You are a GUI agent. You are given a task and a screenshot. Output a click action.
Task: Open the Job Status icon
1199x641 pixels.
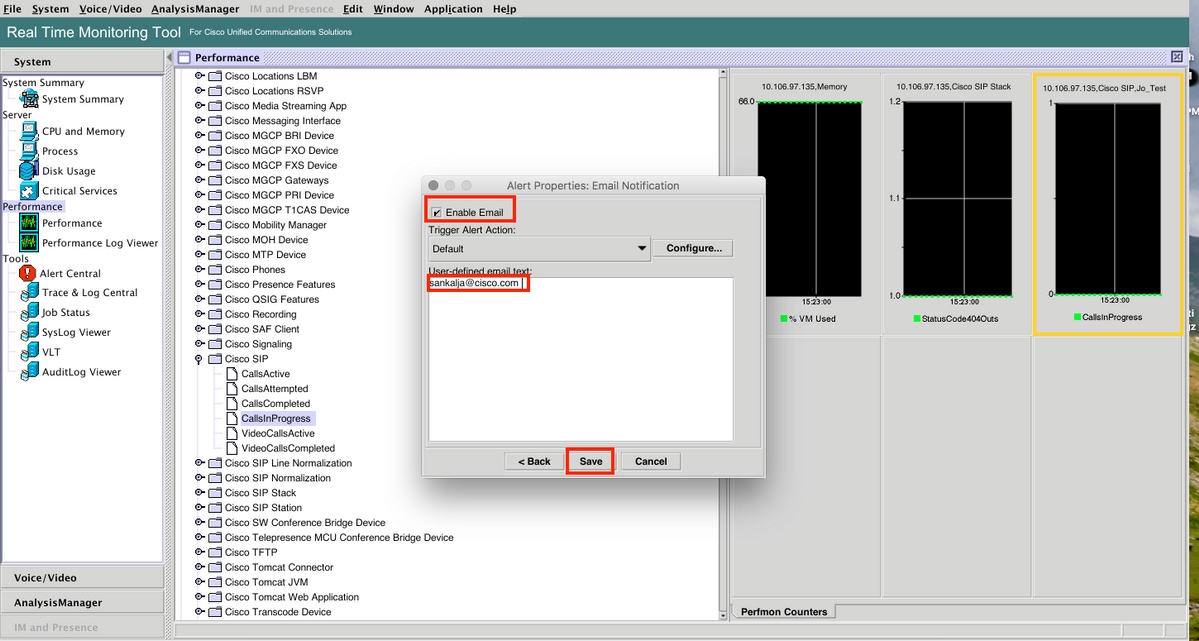pyautogui.click(x=29, y=312)
